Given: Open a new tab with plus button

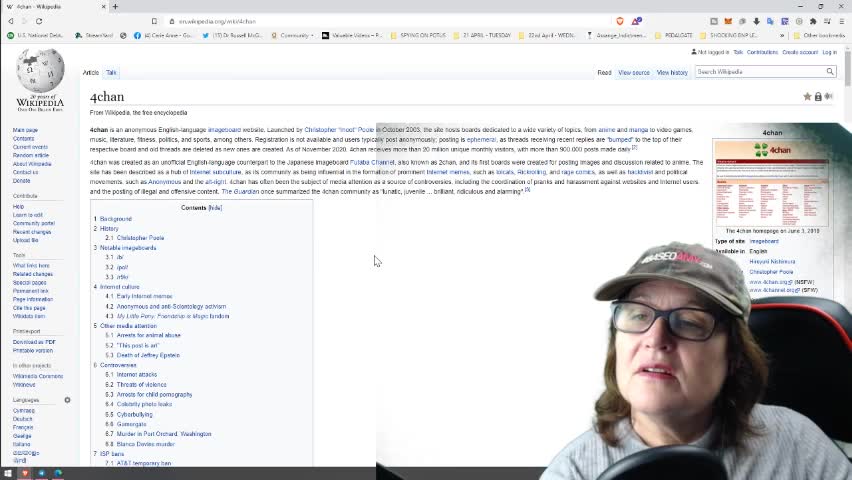Looking at the screenshot, I should pyautogui.click(x=115, y=7).
